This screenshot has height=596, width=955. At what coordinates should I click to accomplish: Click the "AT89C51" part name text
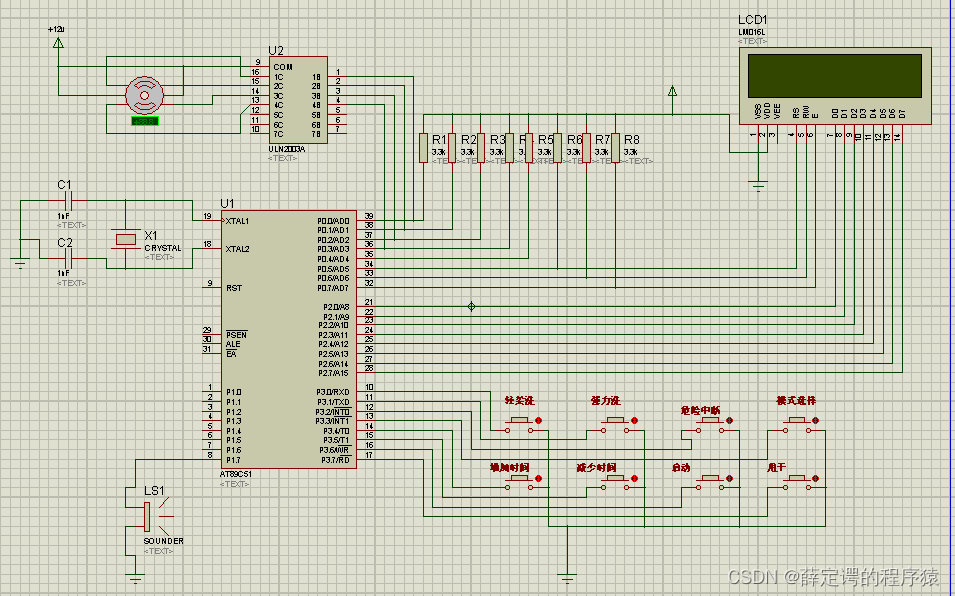click(236, 474)
